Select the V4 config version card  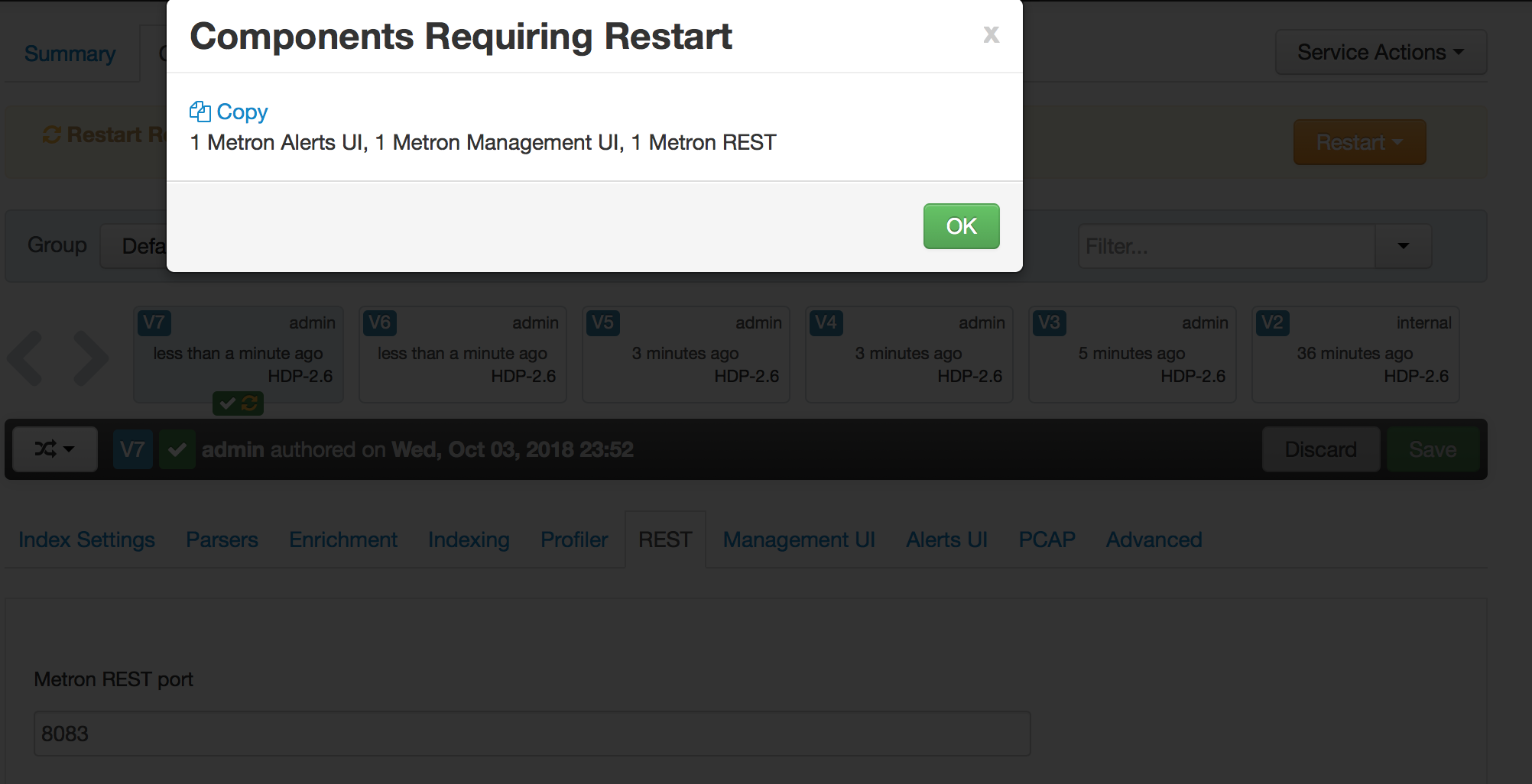tap(909, 355)
